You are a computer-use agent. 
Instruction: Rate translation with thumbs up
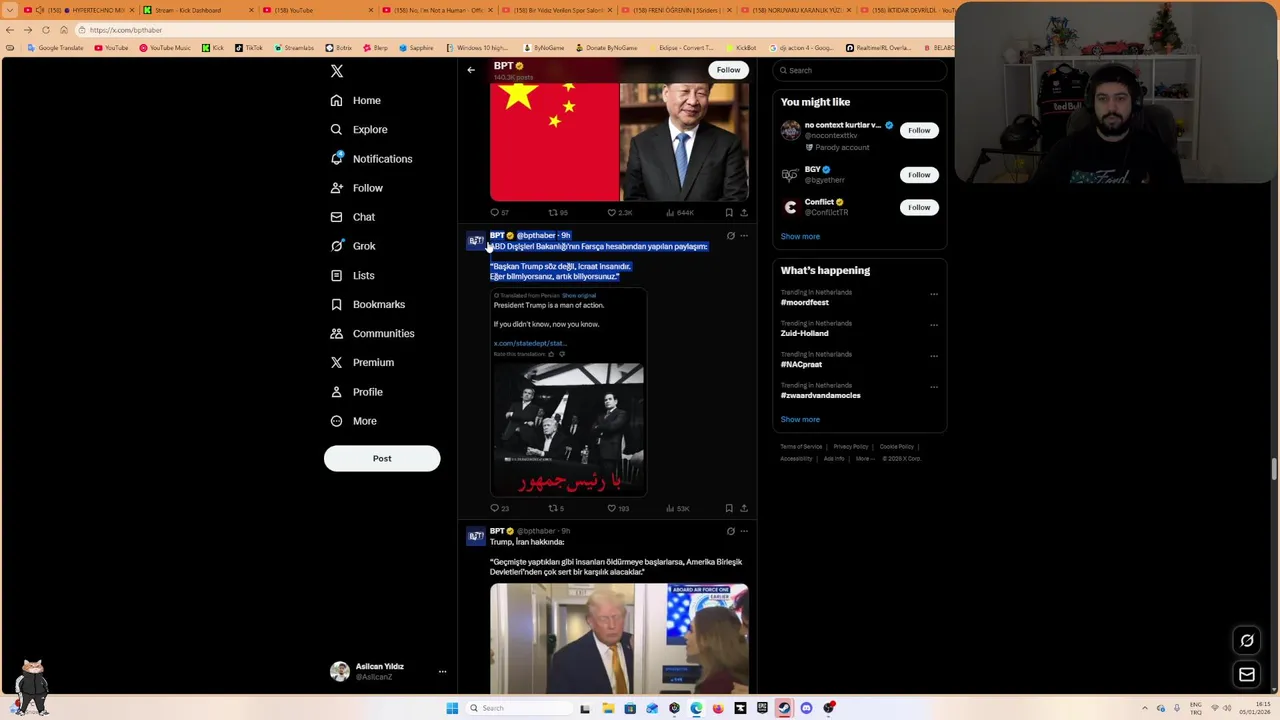pyautogui.click(x=551, y=354)
